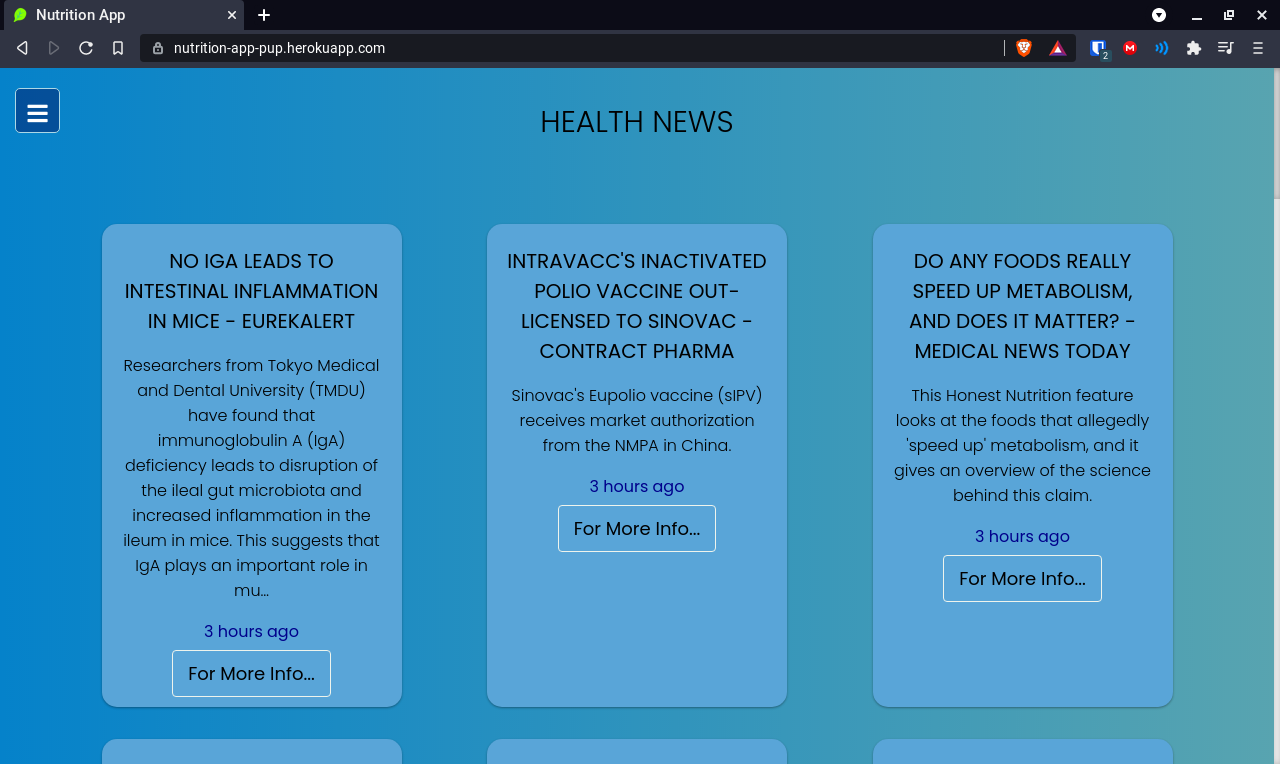Click For More Info on the polio vaccine article
This screenshot has height=764, width=1280.
click(637, 528)
